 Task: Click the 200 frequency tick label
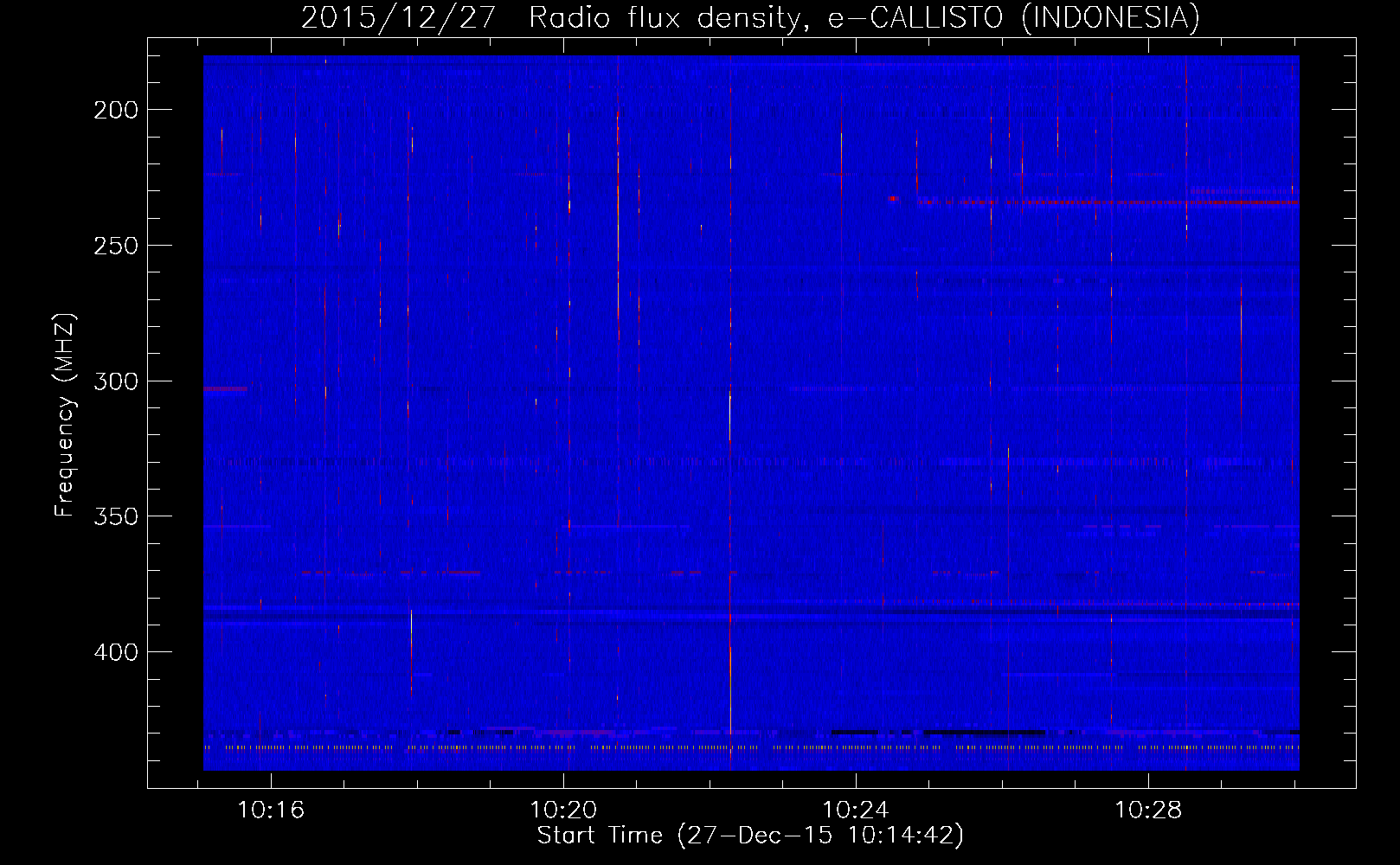(115, 110)
